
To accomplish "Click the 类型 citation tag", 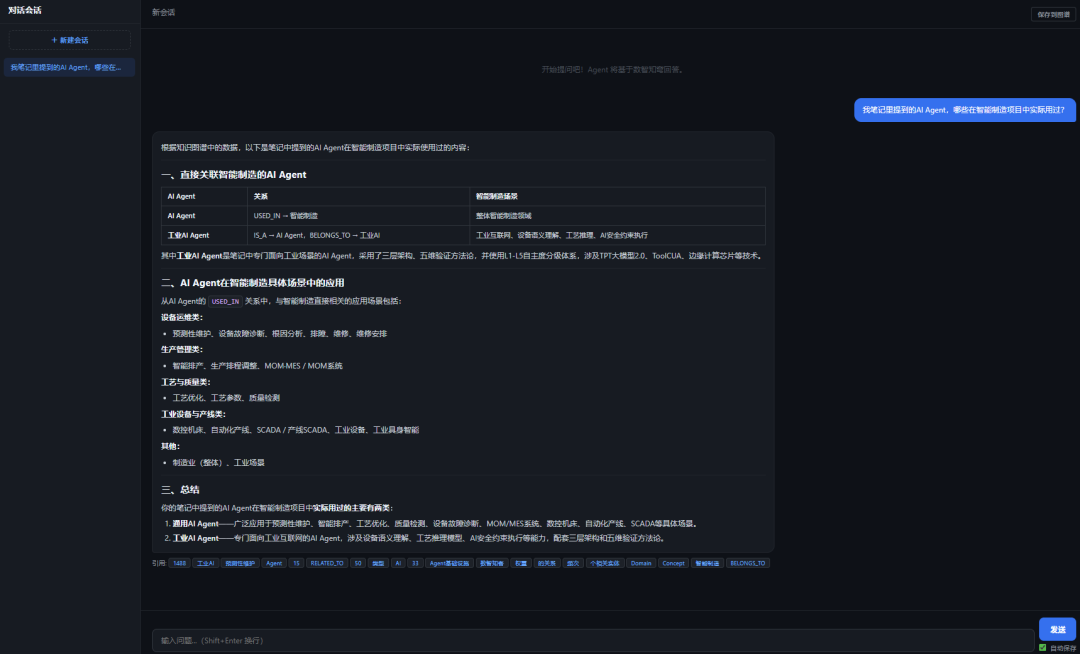I will tap(378, 563).
